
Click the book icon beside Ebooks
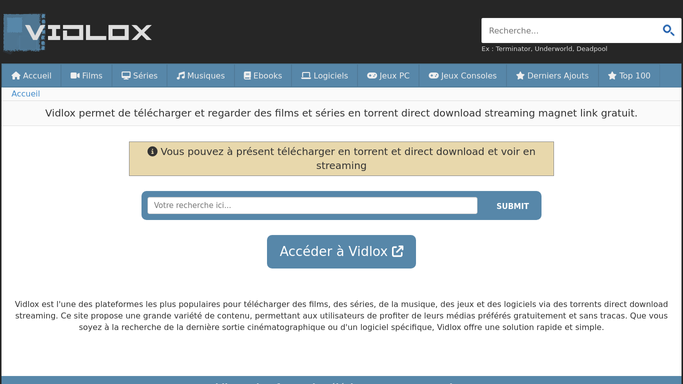[x=247, y=76]
